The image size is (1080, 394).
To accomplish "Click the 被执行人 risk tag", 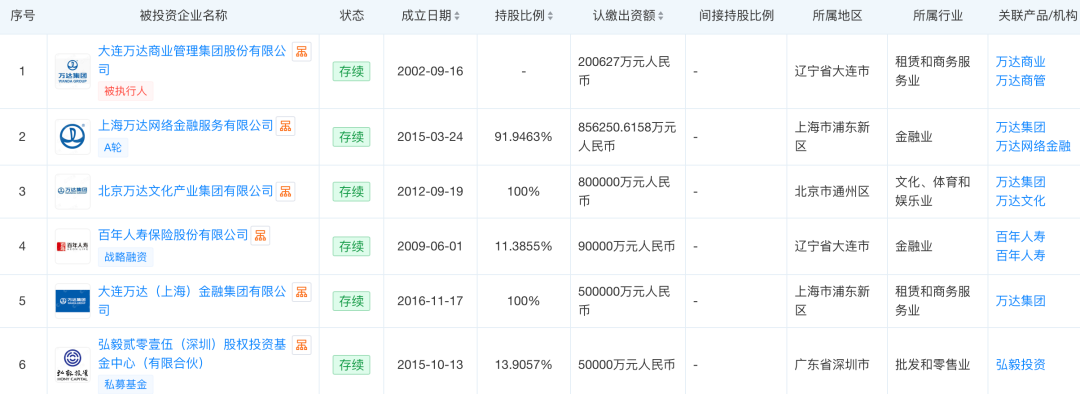I will 125,90.
